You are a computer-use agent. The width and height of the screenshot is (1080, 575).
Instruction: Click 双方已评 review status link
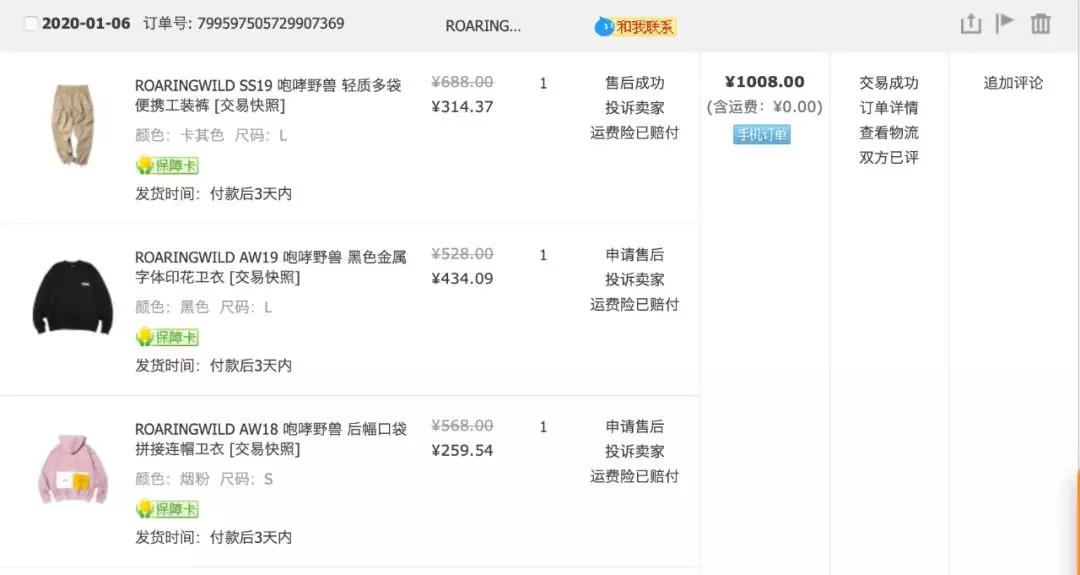(889, 158)
